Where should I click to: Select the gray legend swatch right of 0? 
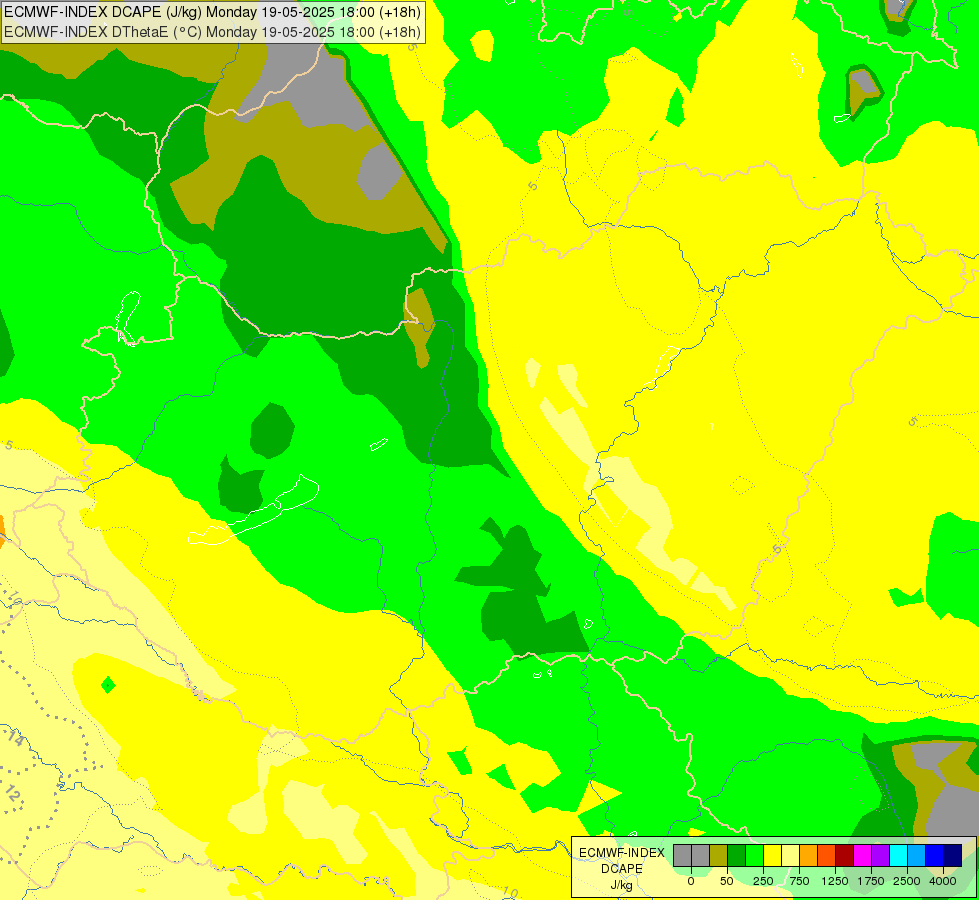point(701,855)
